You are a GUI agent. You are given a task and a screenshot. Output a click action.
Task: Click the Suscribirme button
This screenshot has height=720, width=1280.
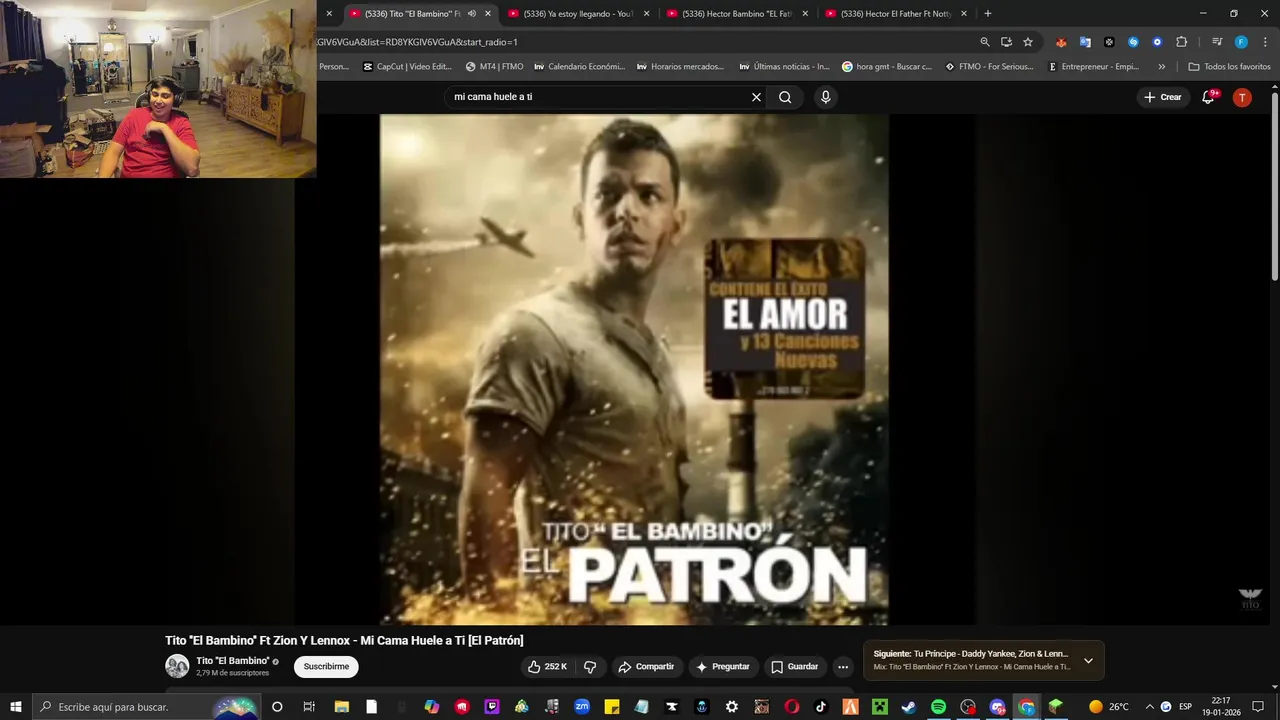pyautogui.click(x=326, y=667)
